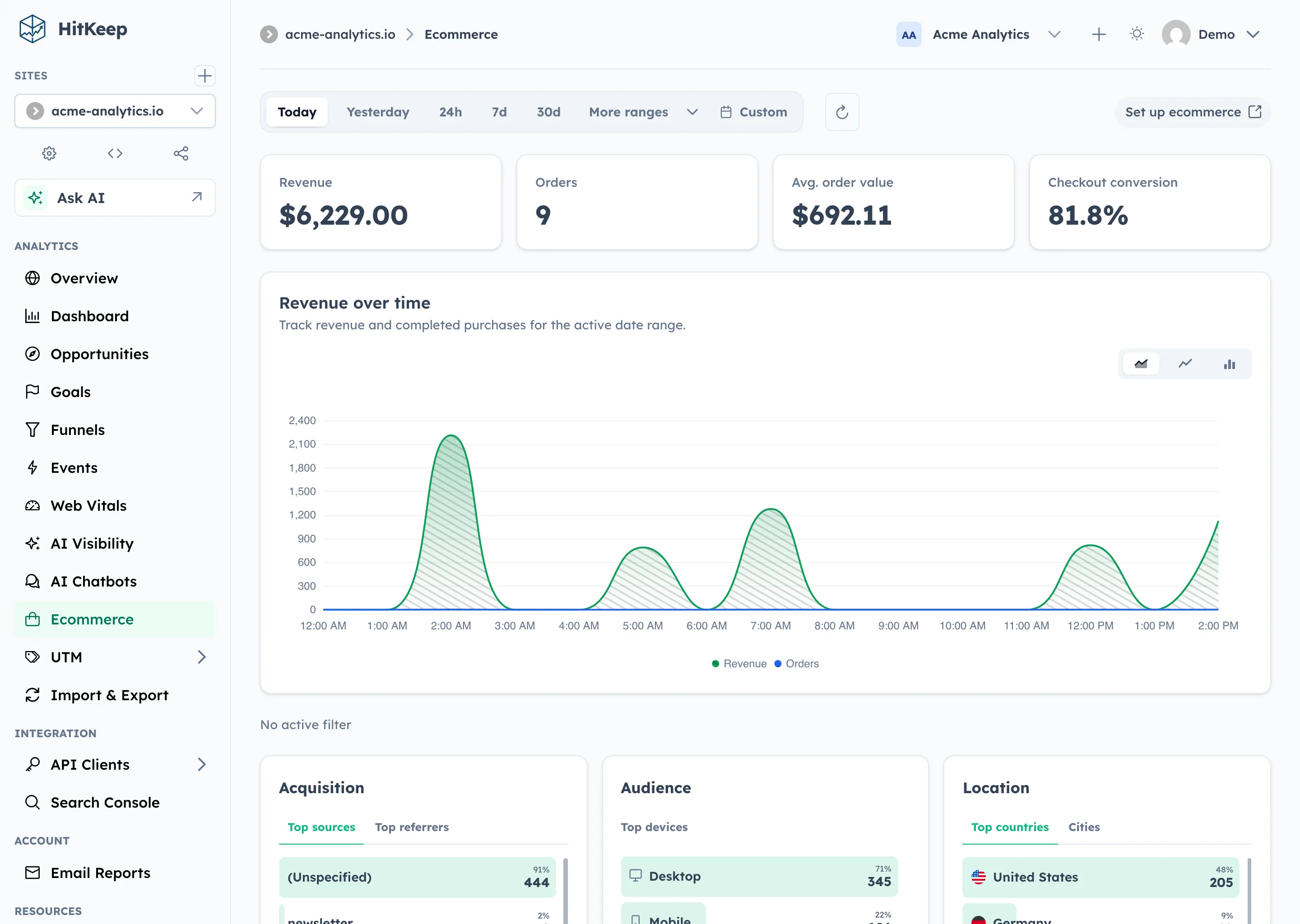This screenshot has height=924, width=1300.
Task: Open the Dashboard page
Action: click(115, 316)
